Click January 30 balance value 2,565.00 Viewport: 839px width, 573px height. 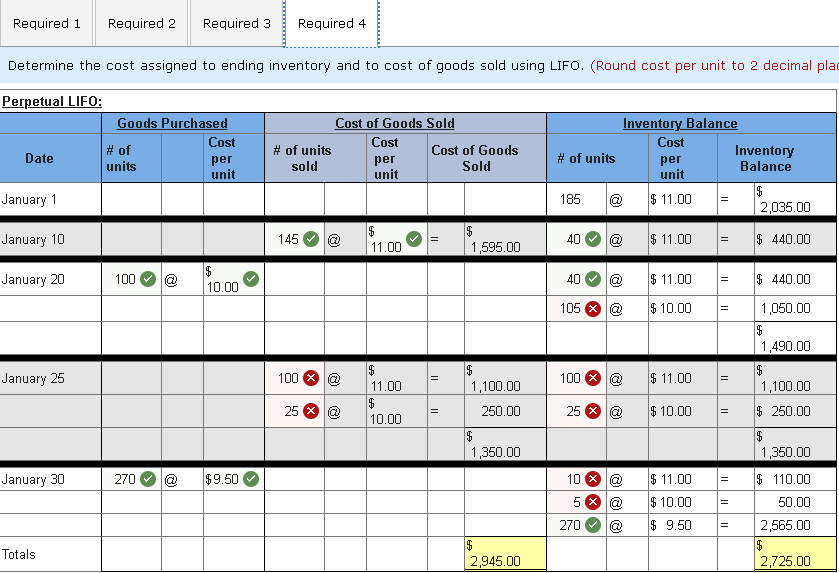pos(785,525)
